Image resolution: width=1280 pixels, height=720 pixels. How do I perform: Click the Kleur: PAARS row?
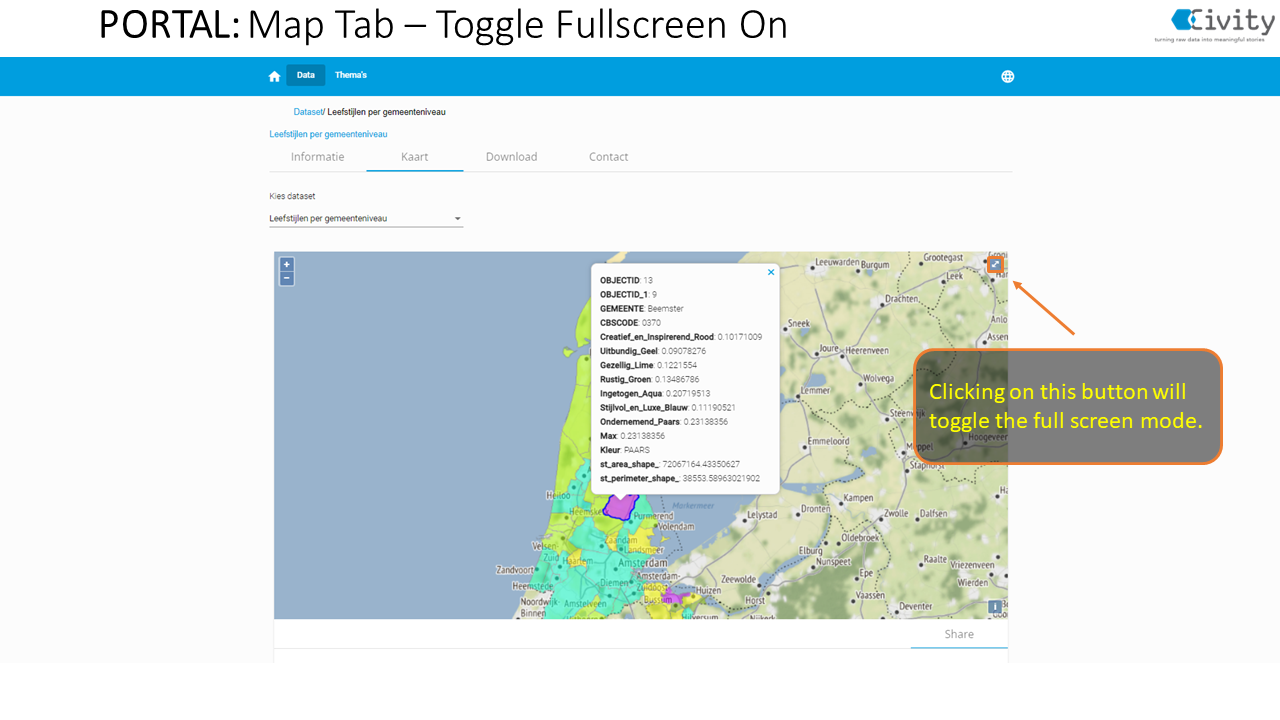point(625,450)
